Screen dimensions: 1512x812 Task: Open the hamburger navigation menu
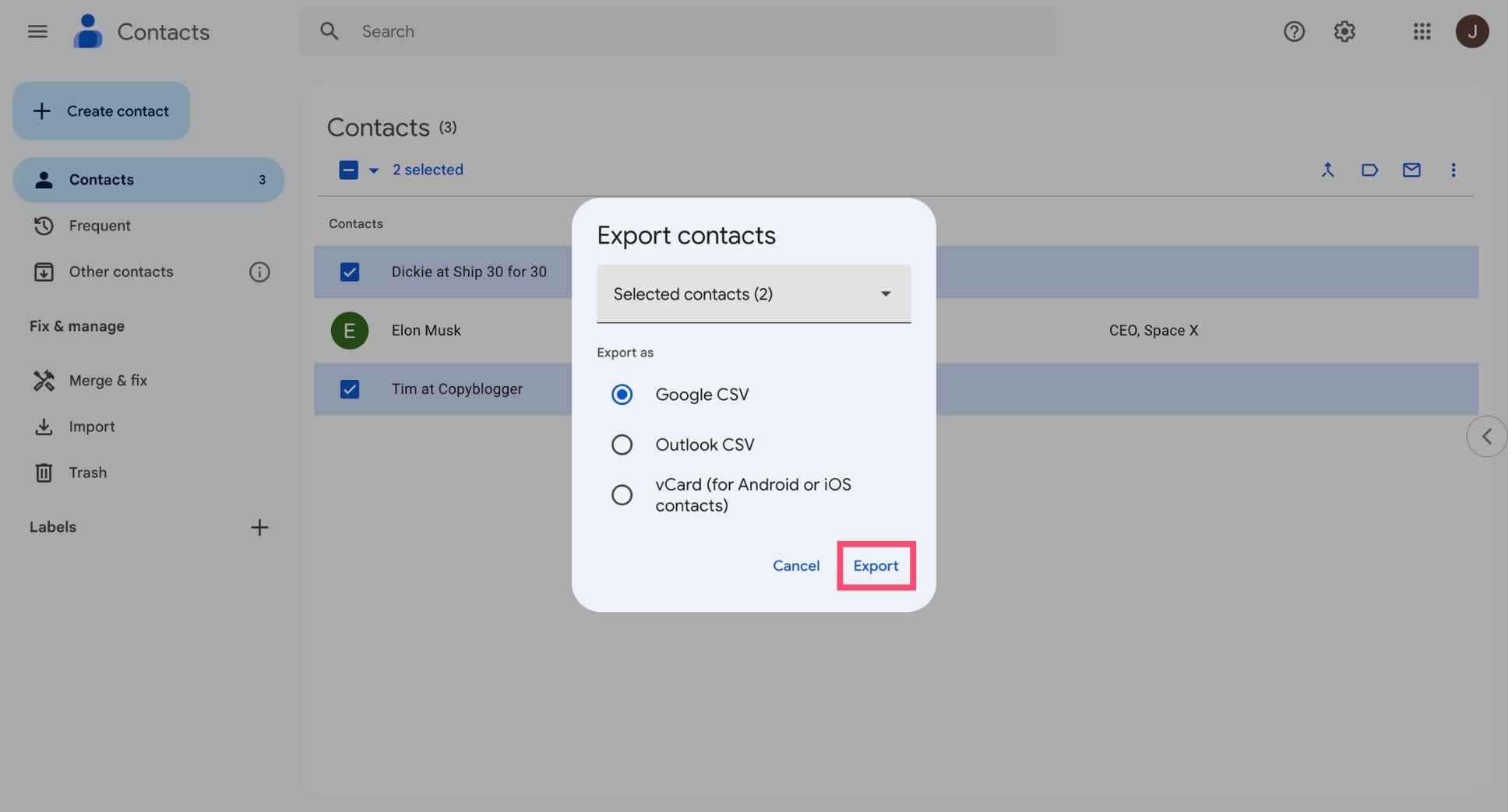[x=37, y=31]
